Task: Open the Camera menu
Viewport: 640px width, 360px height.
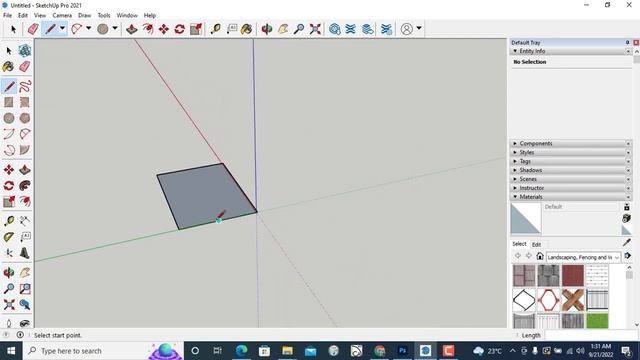Action: click(62, 15)
